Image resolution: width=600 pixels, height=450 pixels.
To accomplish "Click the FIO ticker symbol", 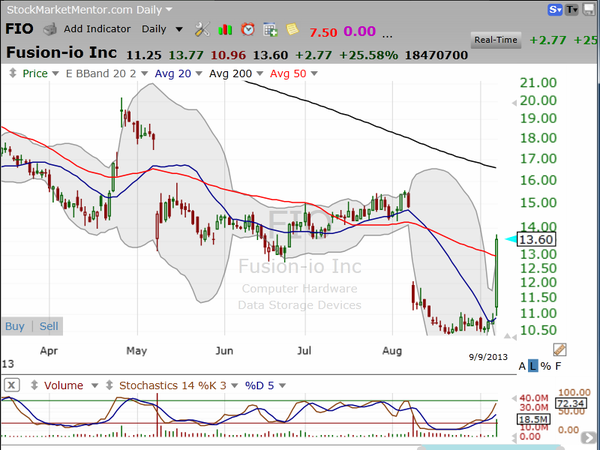I will 19,29.
